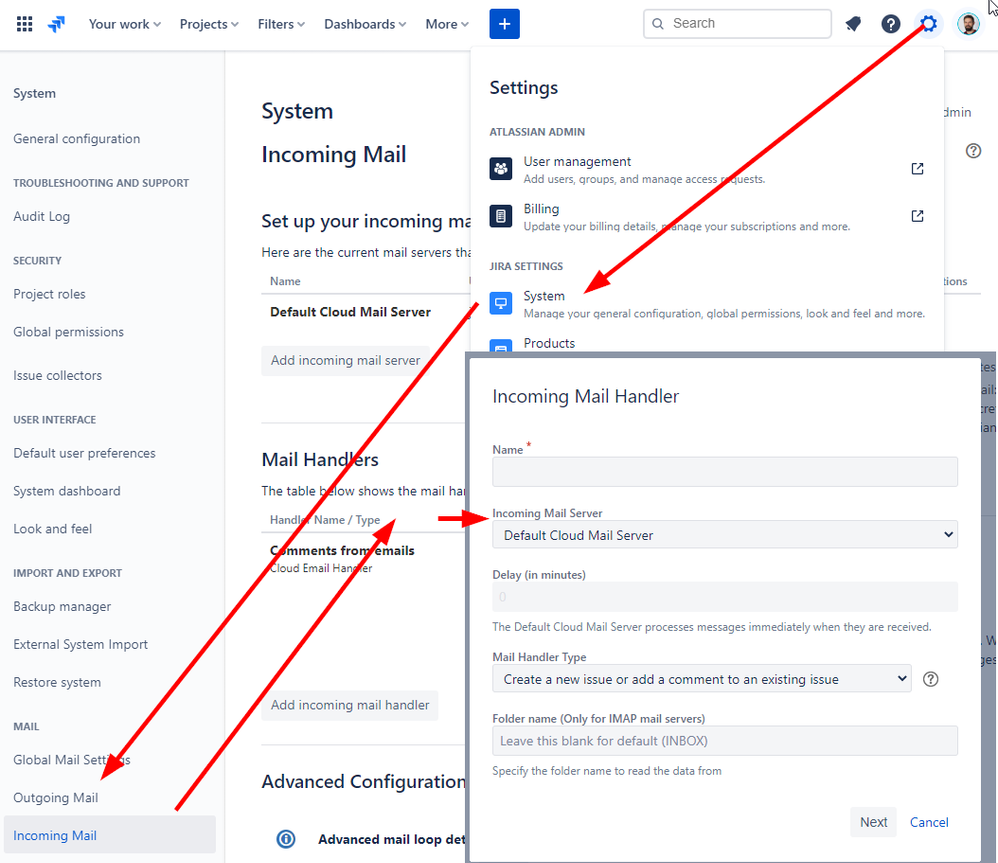Open Restore system in sidebar
The width and height of the screenshot is (998, 863).
click(x=57, y=682)
